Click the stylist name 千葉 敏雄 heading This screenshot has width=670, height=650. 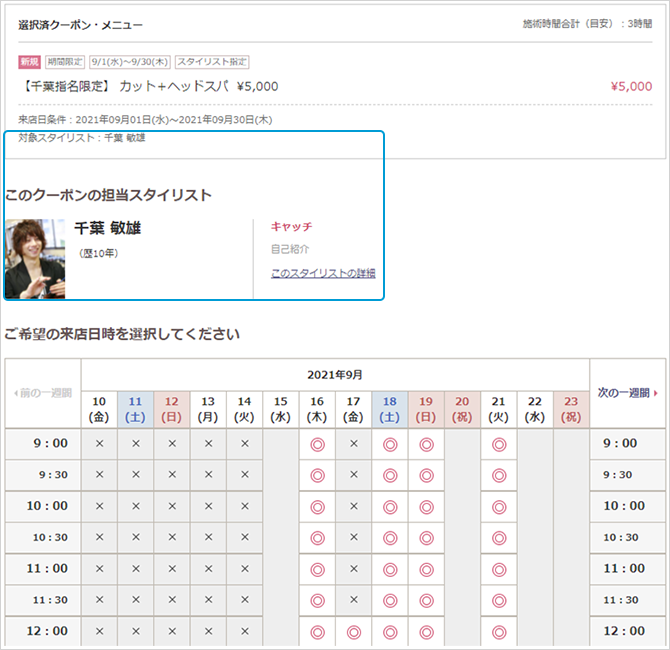(108, 228)
